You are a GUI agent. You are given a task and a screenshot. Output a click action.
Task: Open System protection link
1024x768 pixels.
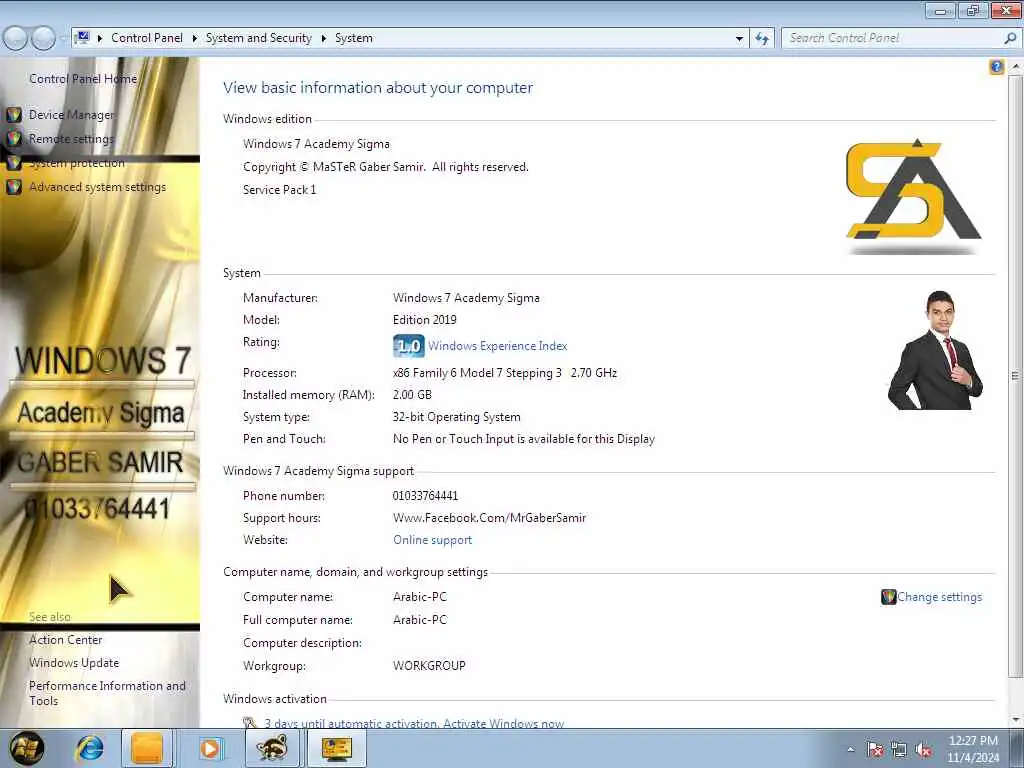click(x=76, y=163)
